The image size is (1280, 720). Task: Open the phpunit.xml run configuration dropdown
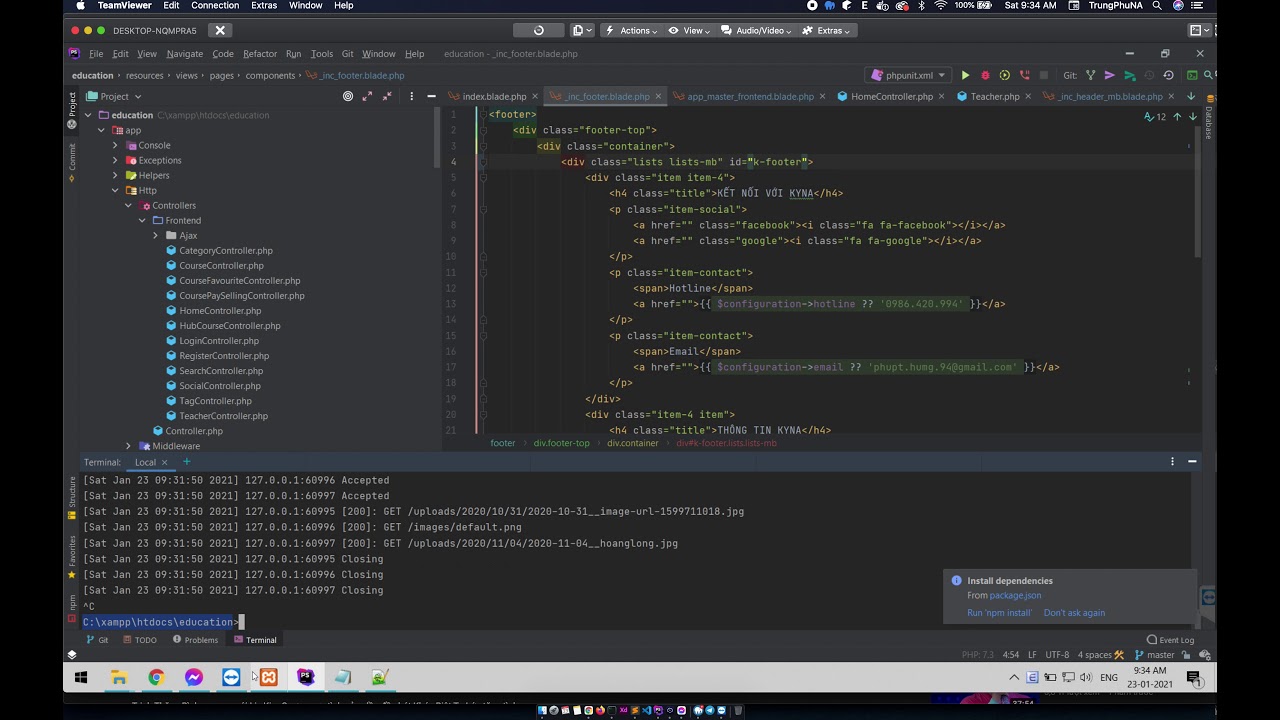click(x=908, y=75)
